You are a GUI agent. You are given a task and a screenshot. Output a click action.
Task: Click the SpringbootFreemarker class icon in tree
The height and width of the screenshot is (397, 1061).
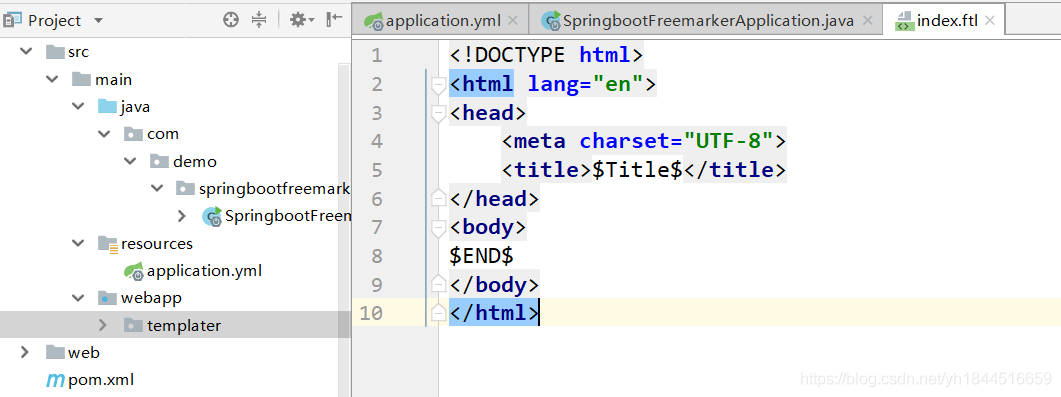pyautogui.click(x=212, y=216)
